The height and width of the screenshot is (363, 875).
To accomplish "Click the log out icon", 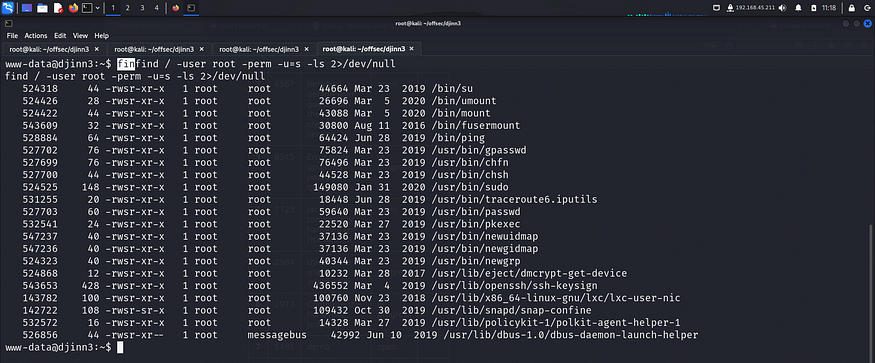I will tap(868, 8).
